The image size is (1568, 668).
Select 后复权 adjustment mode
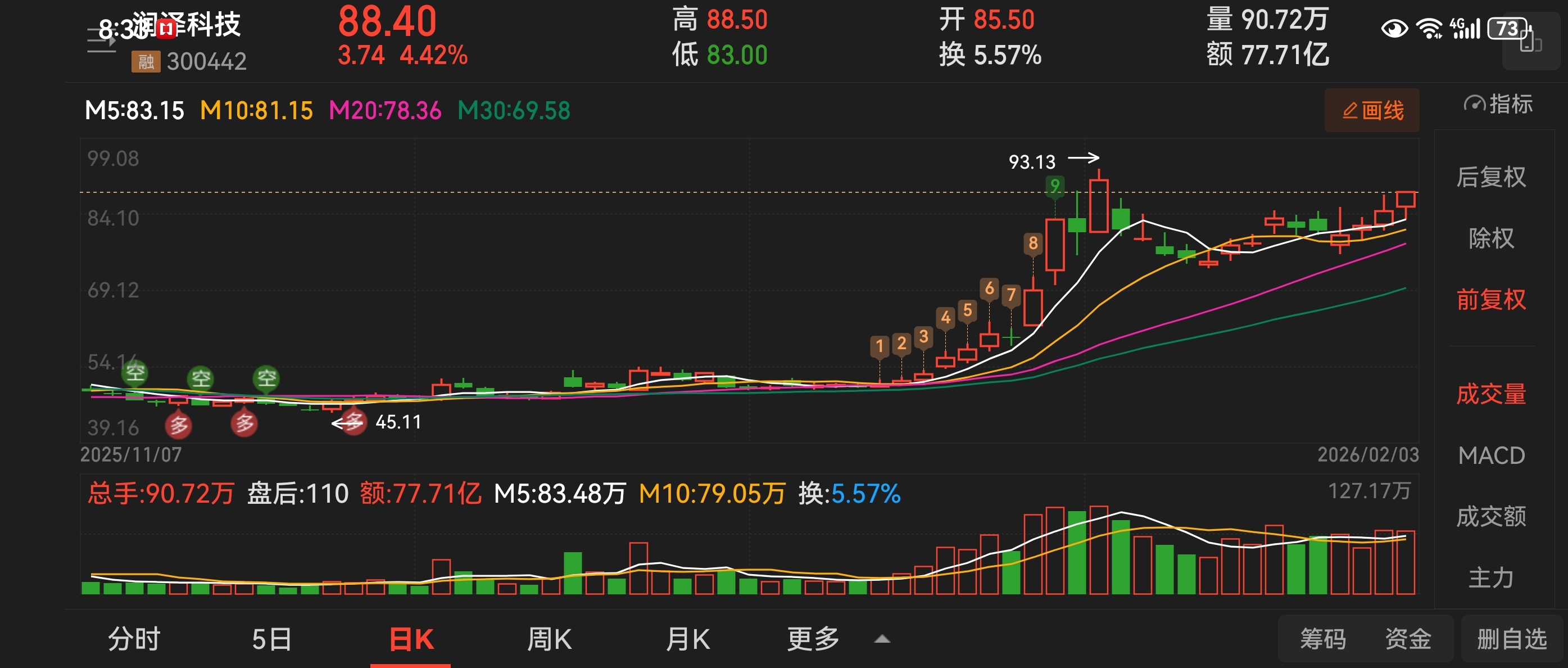1490,177
